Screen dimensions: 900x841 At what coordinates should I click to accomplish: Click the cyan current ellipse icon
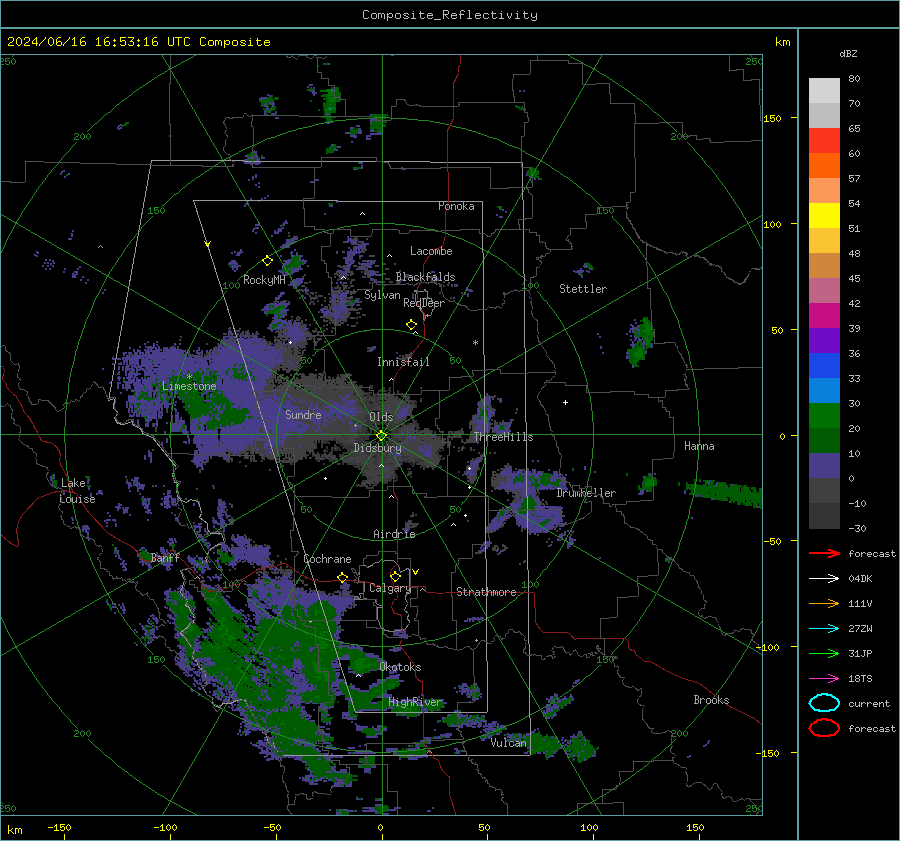(x=824, y=703)
